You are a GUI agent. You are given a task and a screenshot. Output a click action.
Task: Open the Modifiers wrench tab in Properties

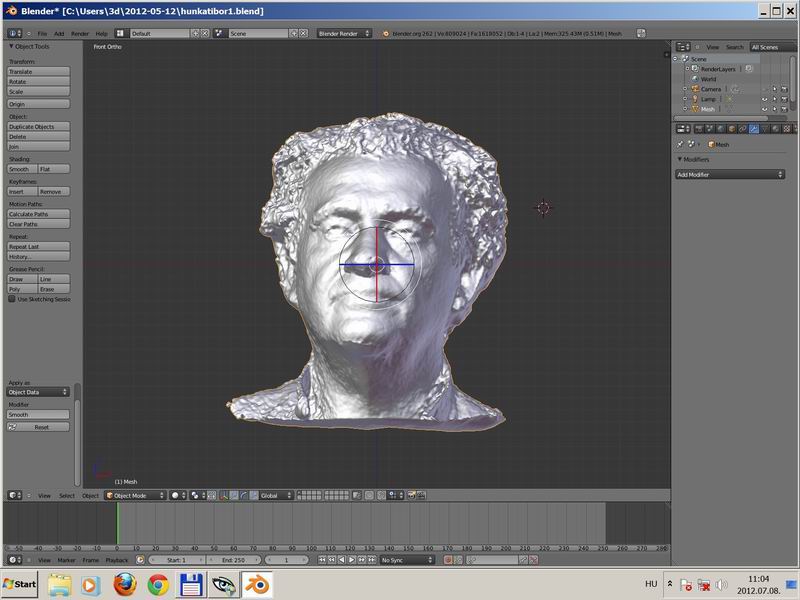(x=753, y=128)
